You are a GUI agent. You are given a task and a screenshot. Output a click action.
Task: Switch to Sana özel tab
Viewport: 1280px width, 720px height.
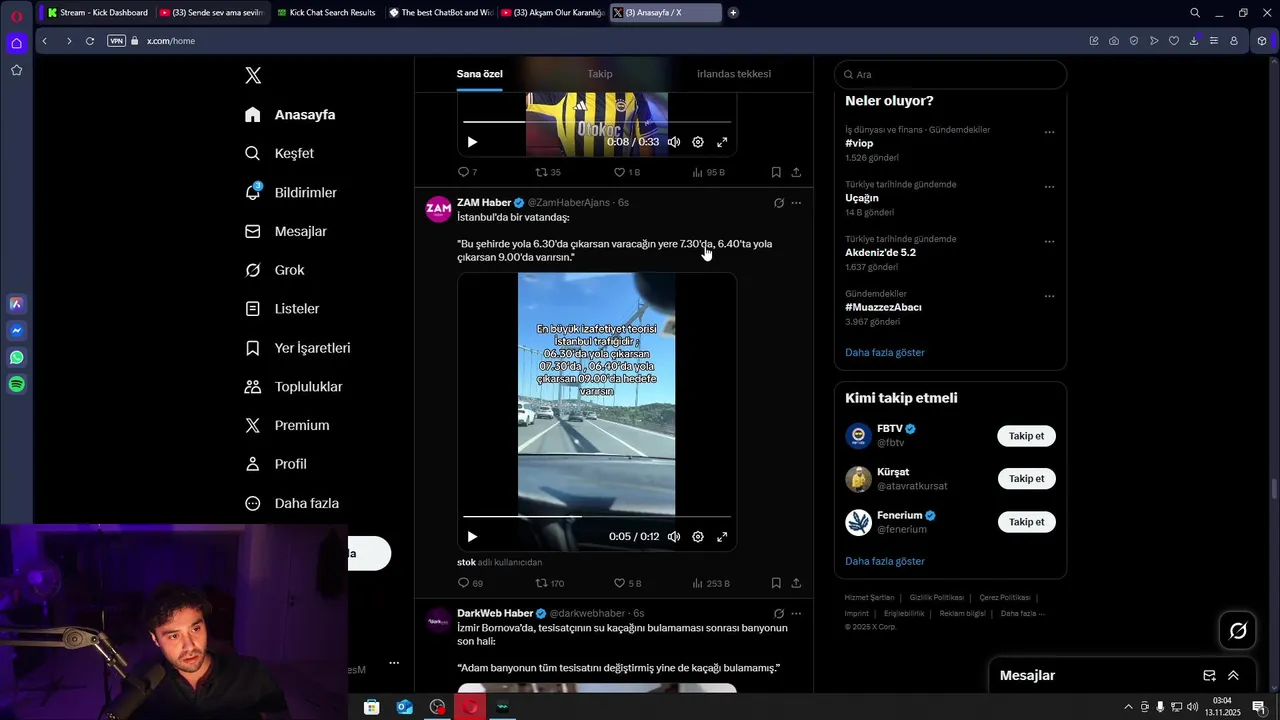[x=480, y=74]
